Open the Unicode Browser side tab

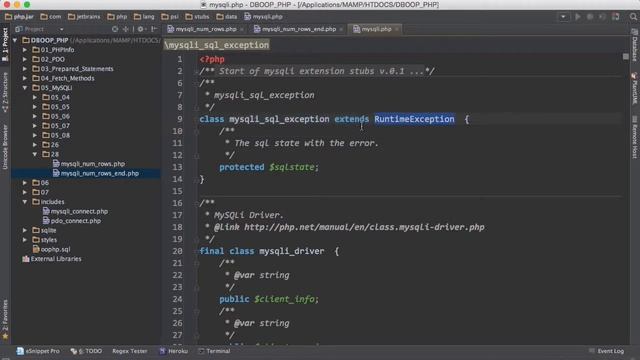pos(5,147)
